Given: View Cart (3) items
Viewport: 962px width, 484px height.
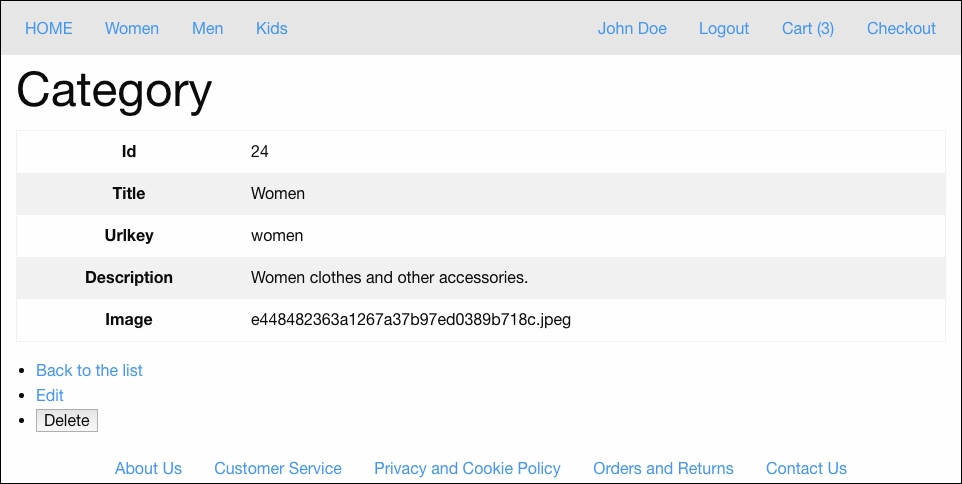Looking at the screenshot, I should coord(808,28).
